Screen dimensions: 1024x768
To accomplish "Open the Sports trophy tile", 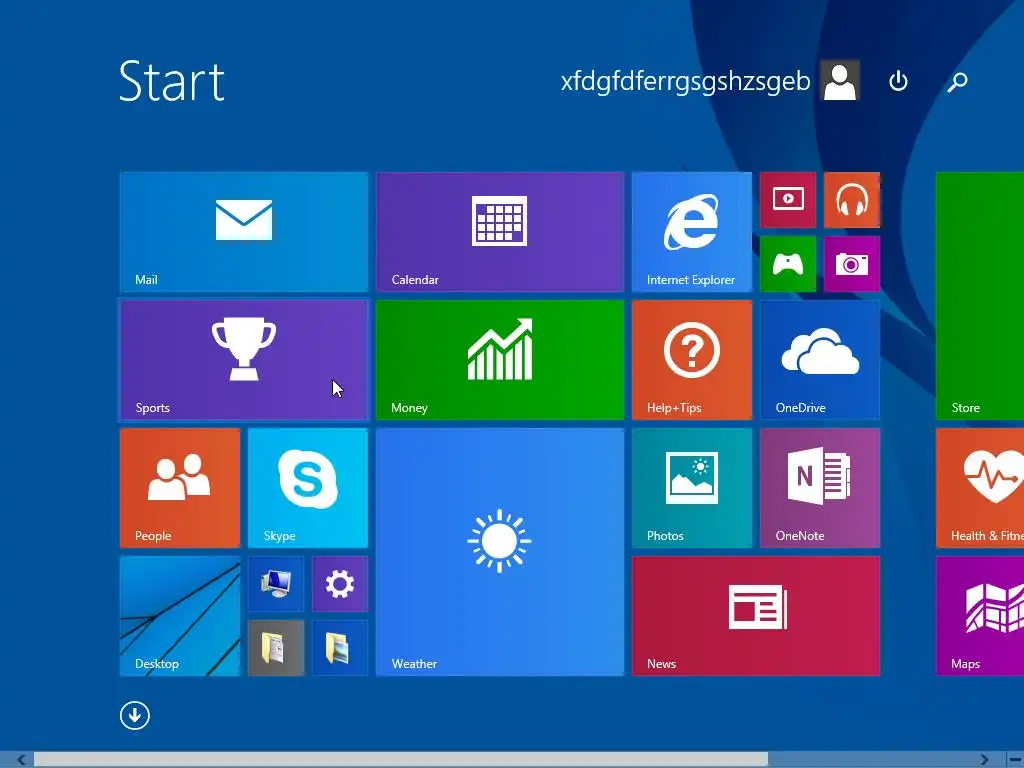I will point(244,360).
